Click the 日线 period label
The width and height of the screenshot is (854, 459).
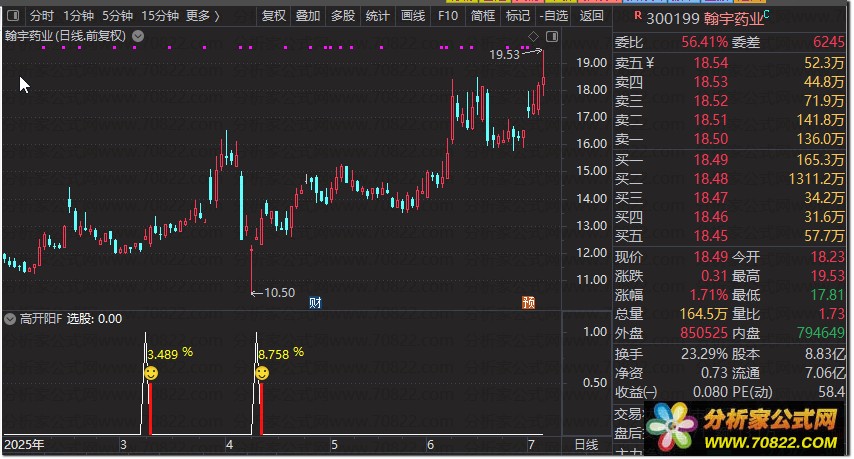[587, 445]
